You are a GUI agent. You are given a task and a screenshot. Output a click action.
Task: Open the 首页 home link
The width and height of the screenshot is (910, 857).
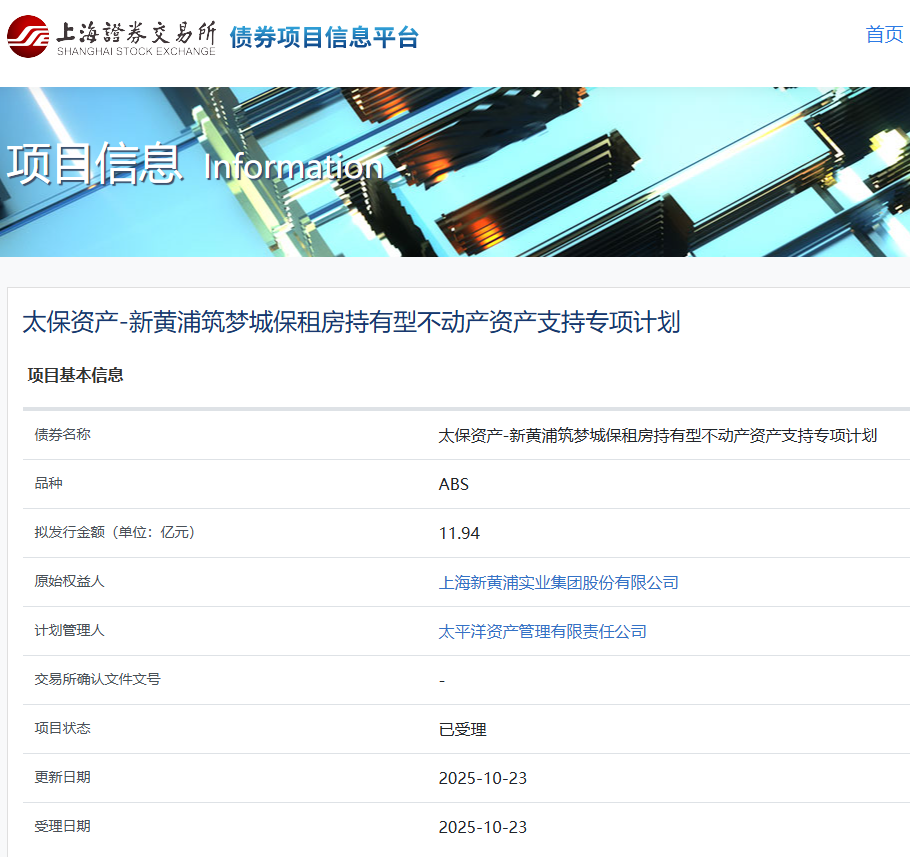pos(884,34)
